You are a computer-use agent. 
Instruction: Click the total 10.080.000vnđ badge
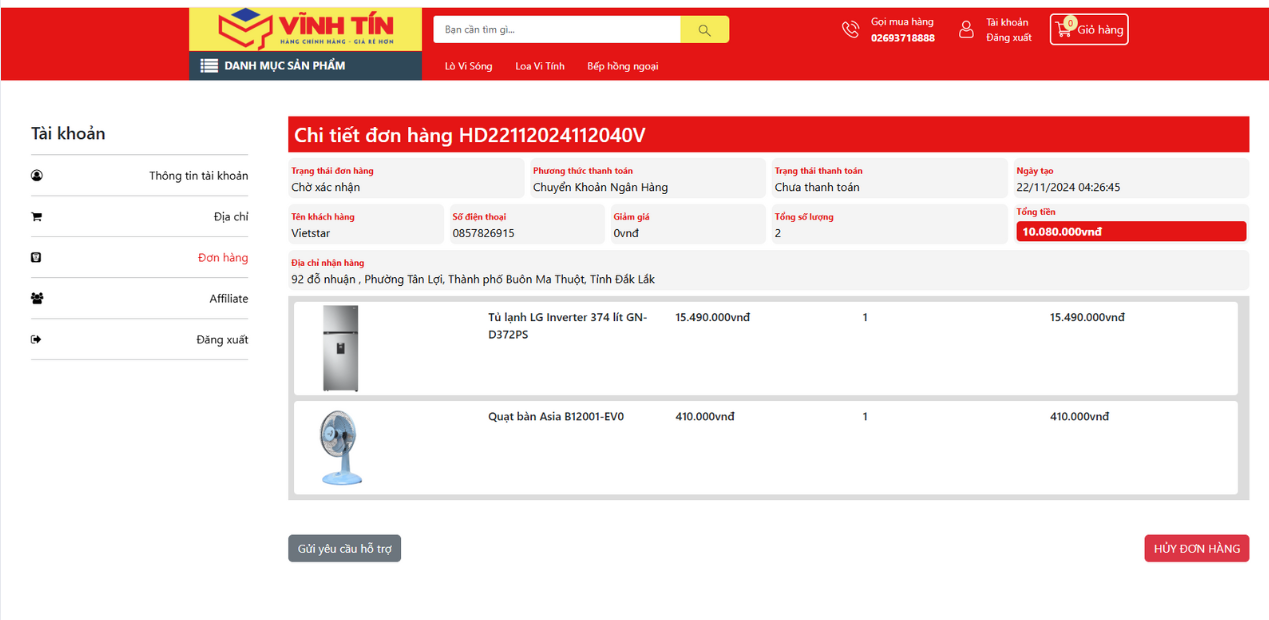pyautogui.click(x=1131, y=231)
